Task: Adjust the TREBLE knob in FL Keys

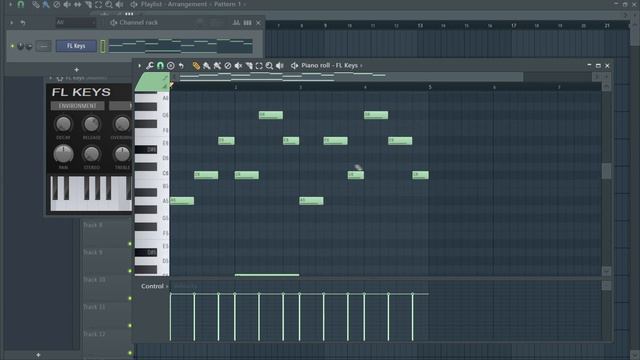Action: point(122,154)
